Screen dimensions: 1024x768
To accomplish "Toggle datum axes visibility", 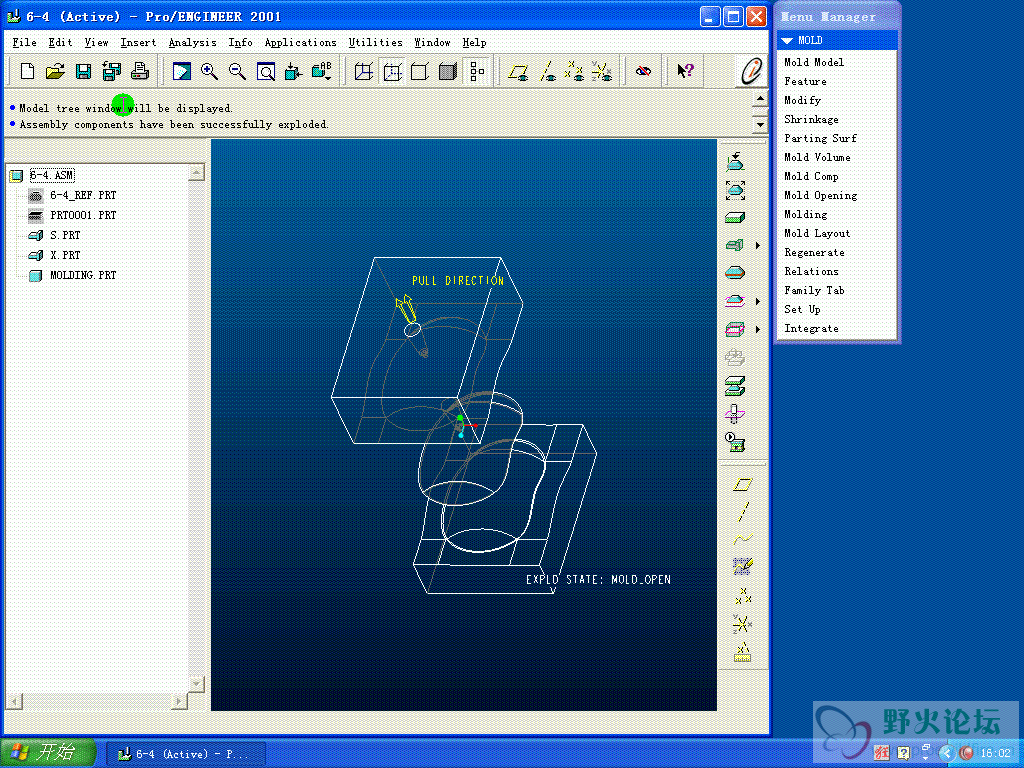I will pos(547,71).
